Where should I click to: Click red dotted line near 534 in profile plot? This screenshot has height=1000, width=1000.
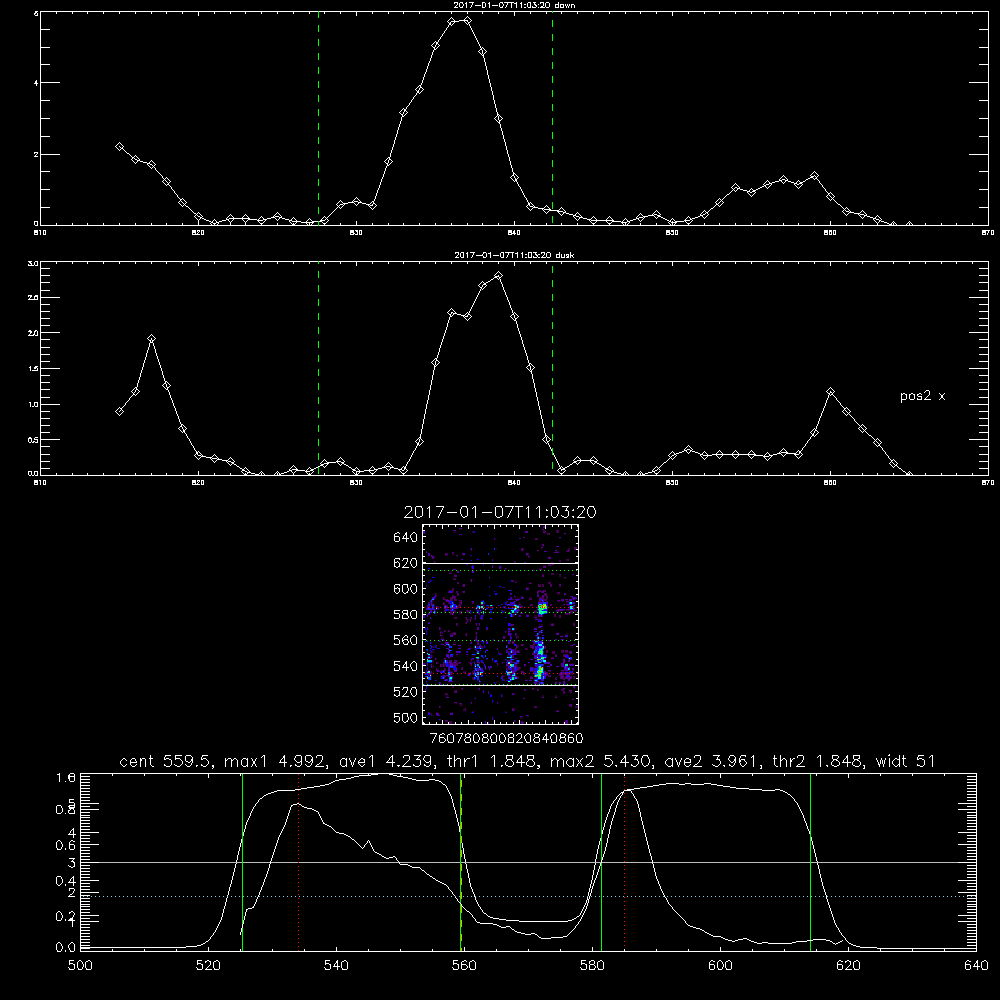[298, 862]
